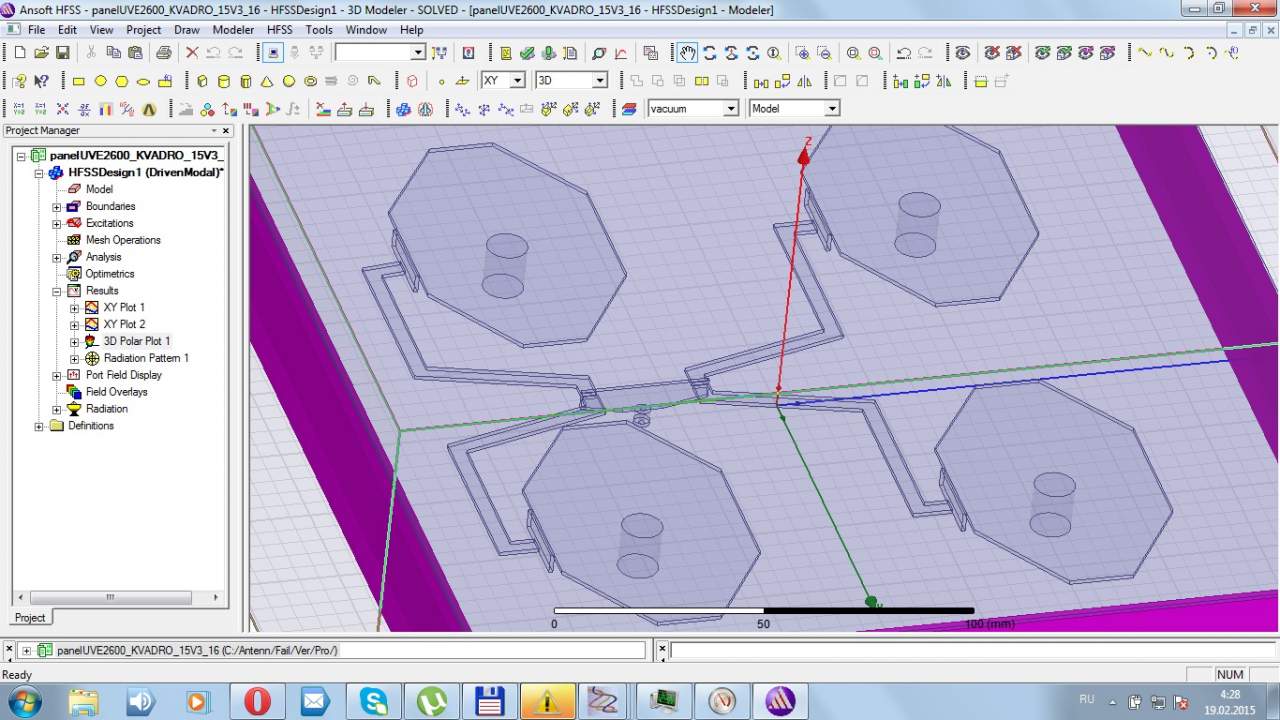Click the What's This help cursor icon
1280x720 pixels.
click(x=41, y=81)
